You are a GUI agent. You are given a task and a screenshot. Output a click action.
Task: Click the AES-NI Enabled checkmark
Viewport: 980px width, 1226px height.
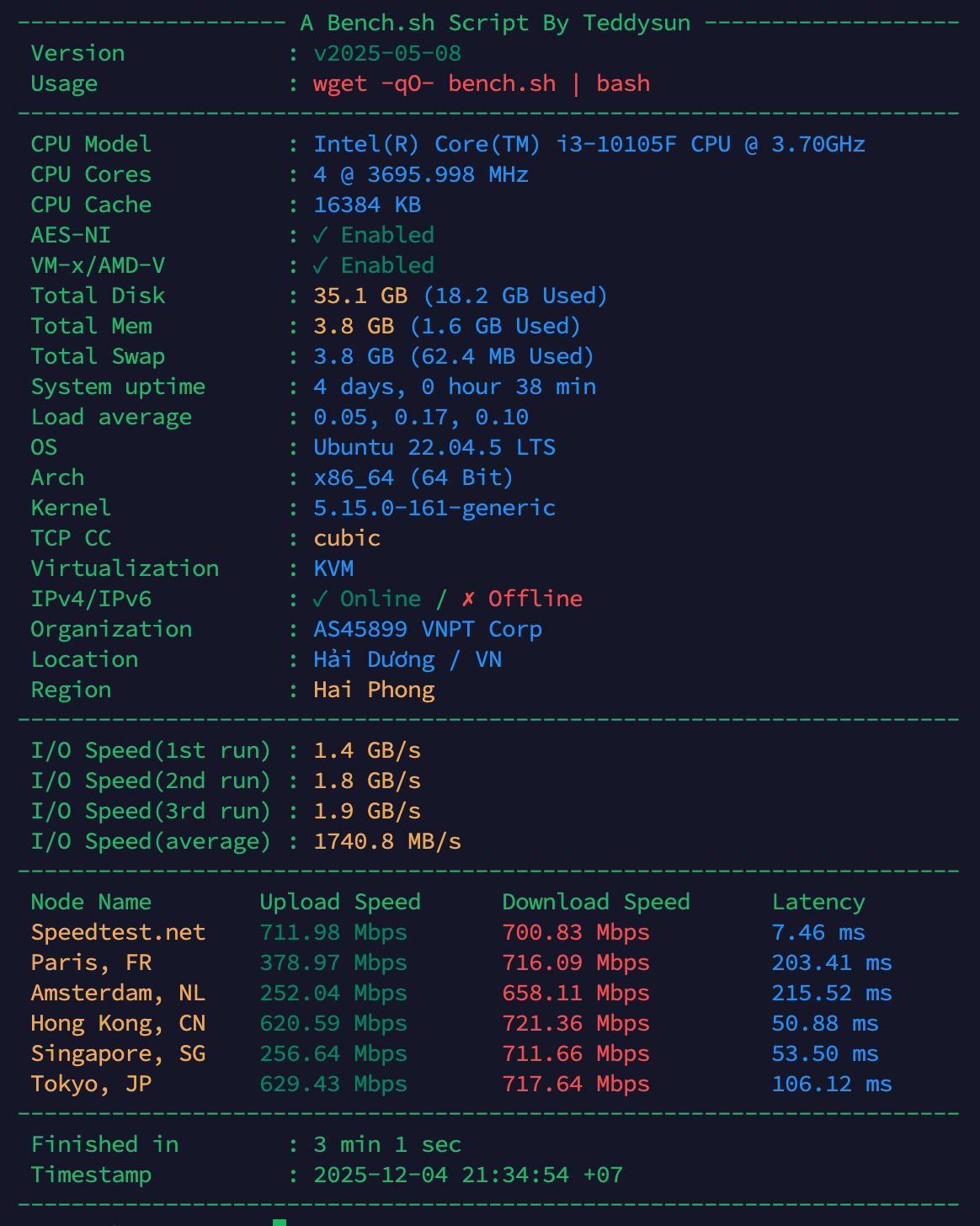coord(320,235)
